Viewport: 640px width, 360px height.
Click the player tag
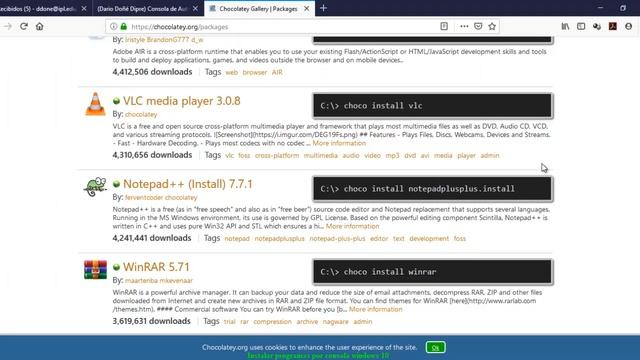(466, 156)
